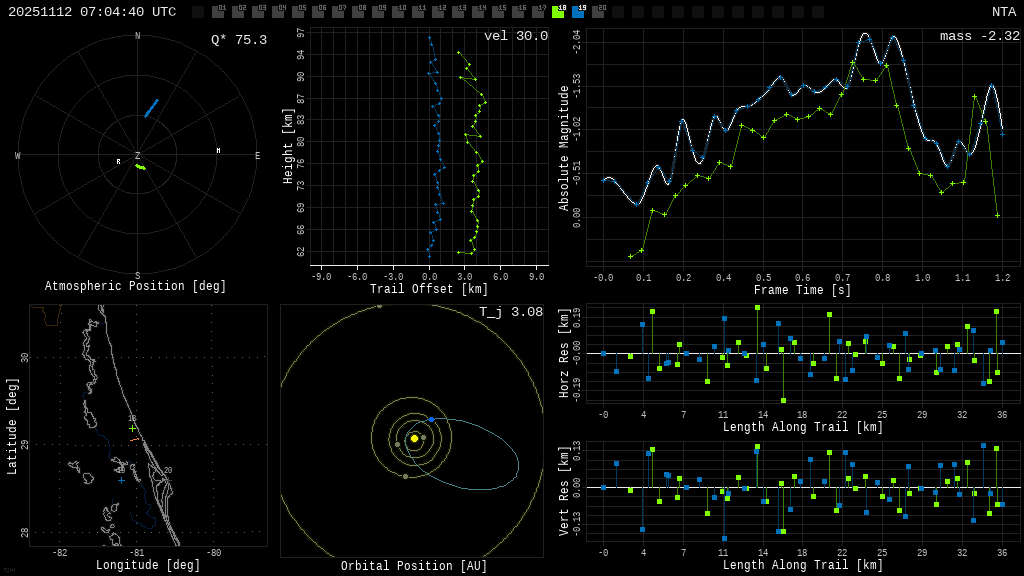
Task: Click the green camera 18 indicator box
Action: click(558, 12)
